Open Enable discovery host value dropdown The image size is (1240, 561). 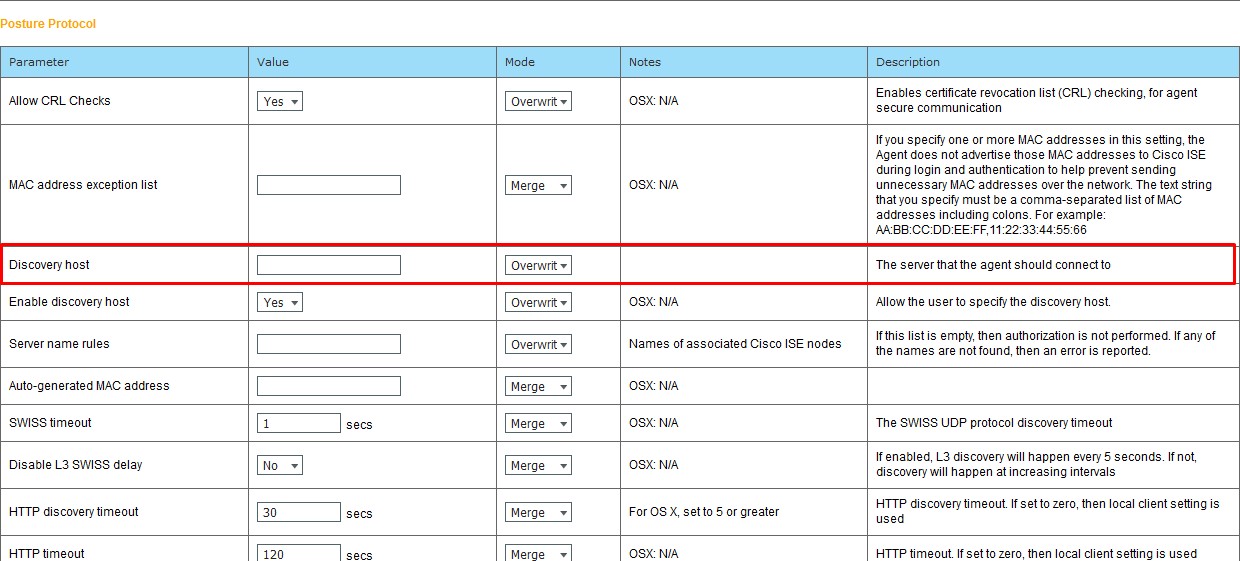click(x=280, y=302)
